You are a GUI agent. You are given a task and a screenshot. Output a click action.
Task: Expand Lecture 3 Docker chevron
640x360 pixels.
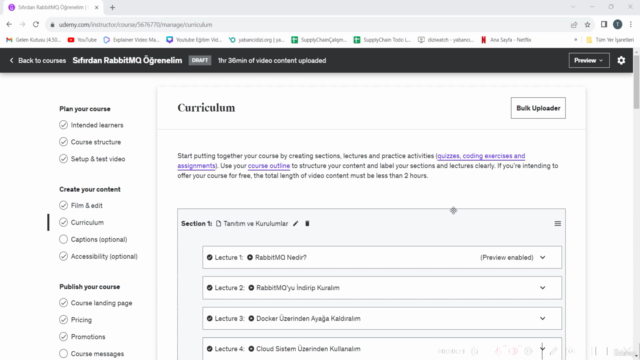pyautogui.click(x=542, y=318)
